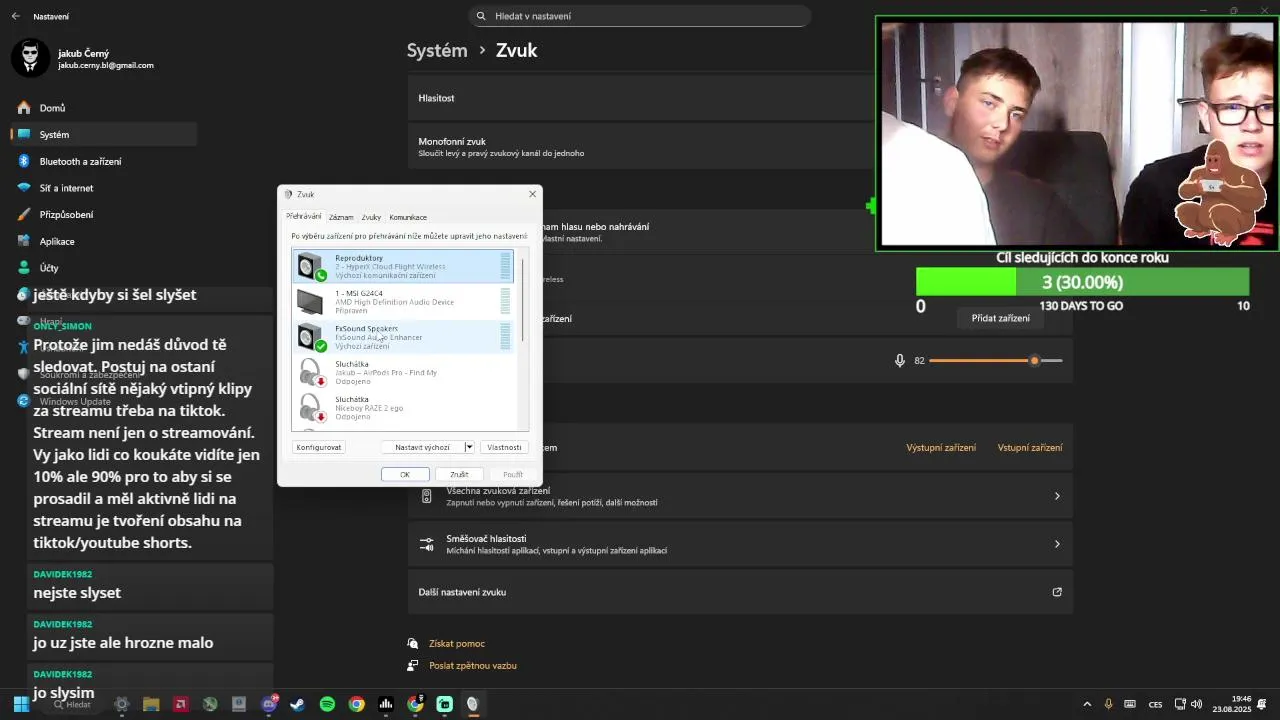
Task: Click Konfigurovat button
Action: 319,447
